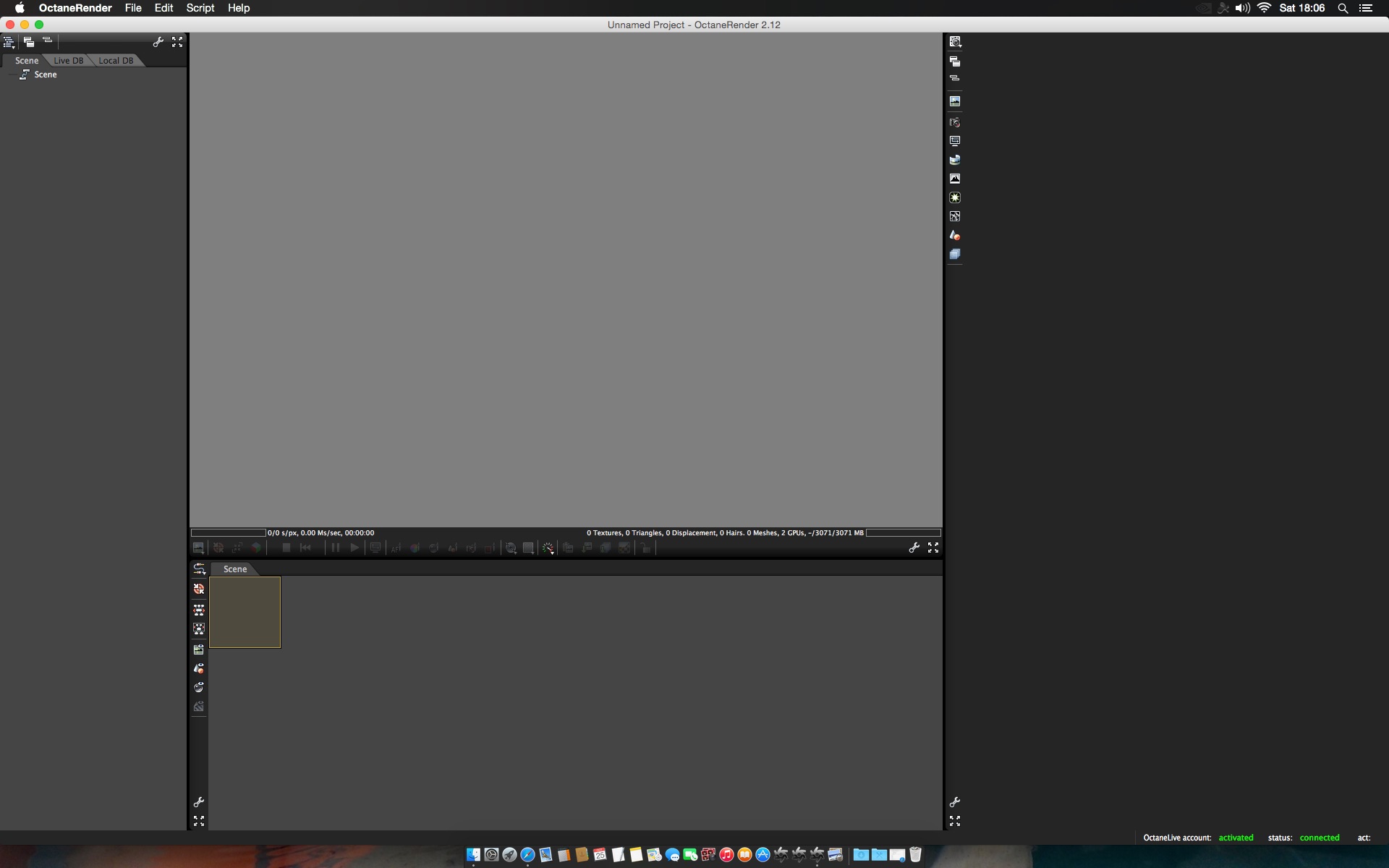Toggle render target node visibility with eye icon
1389x868 pixels.
pyautogui.click(x=199, y=650)
